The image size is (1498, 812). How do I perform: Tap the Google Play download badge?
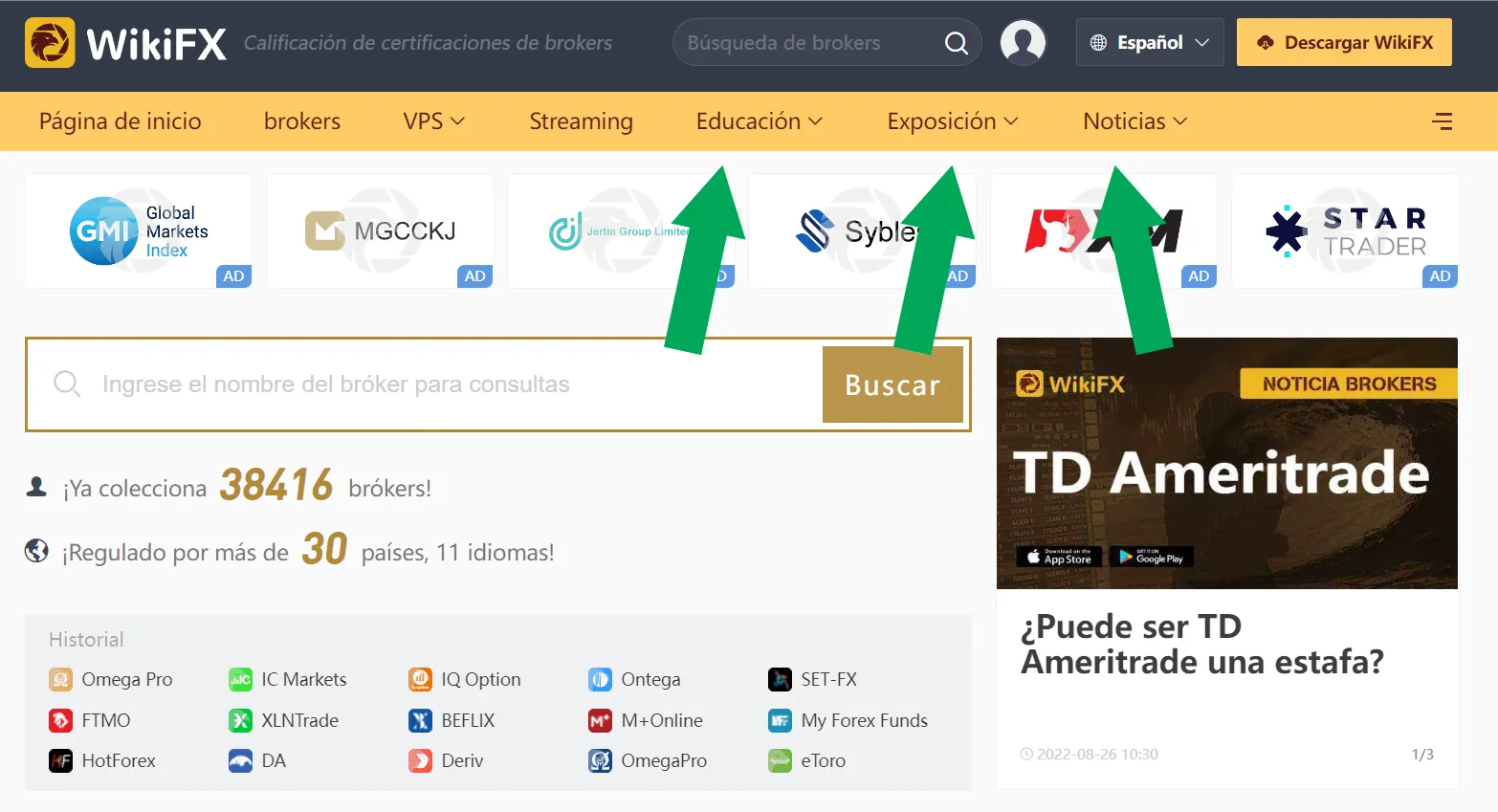coord(1151,557)
